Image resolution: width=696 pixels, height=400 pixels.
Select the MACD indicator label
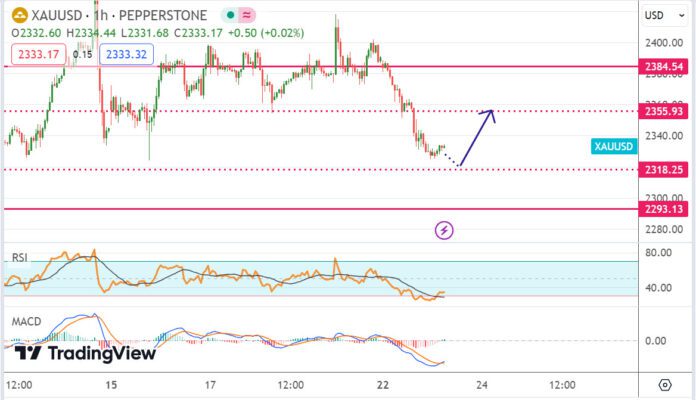pos(25,320)
